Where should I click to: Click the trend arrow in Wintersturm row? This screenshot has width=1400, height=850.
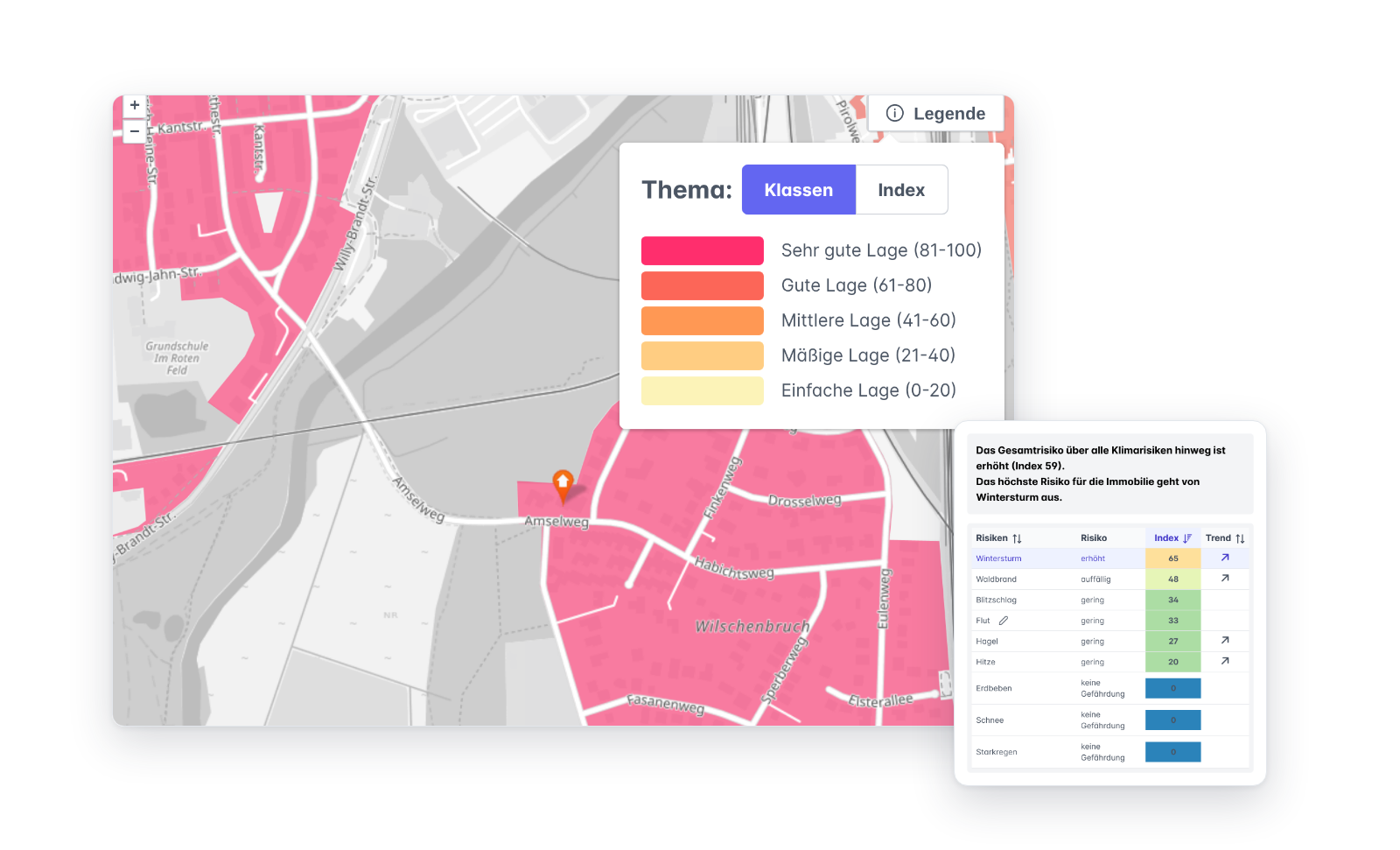[1225, 558]
